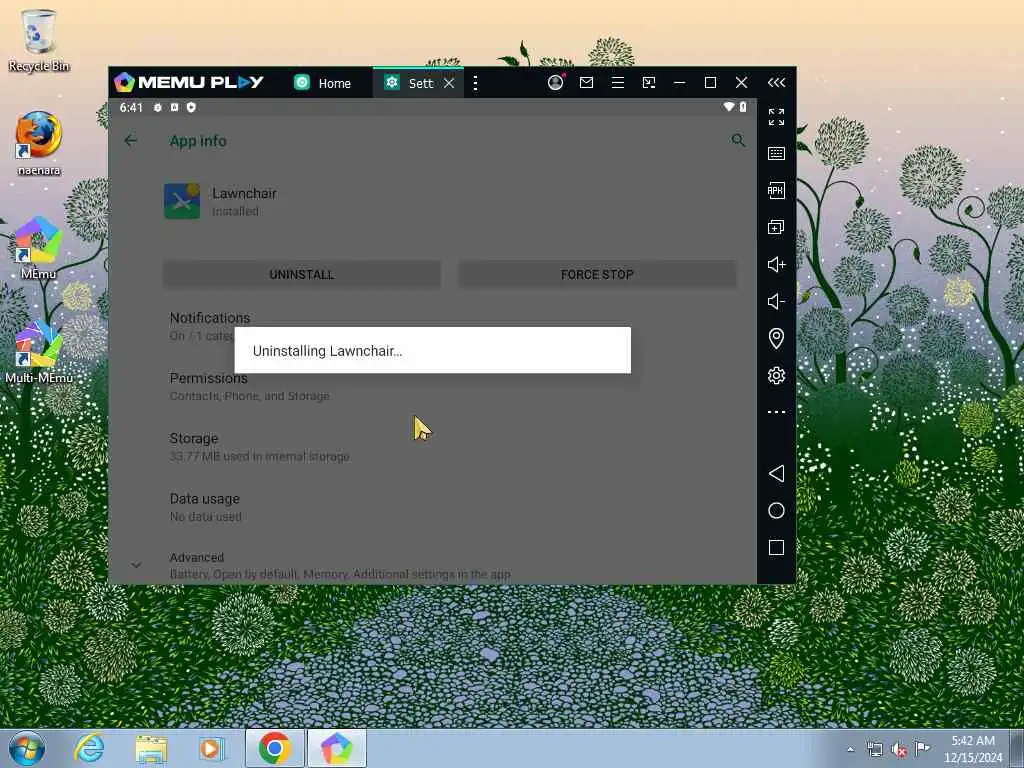The height and width of the screenshot is (768, 1024).
Task: Click the MEmu taskbar button
Action: pyautogui.click(x=336, y=748)
